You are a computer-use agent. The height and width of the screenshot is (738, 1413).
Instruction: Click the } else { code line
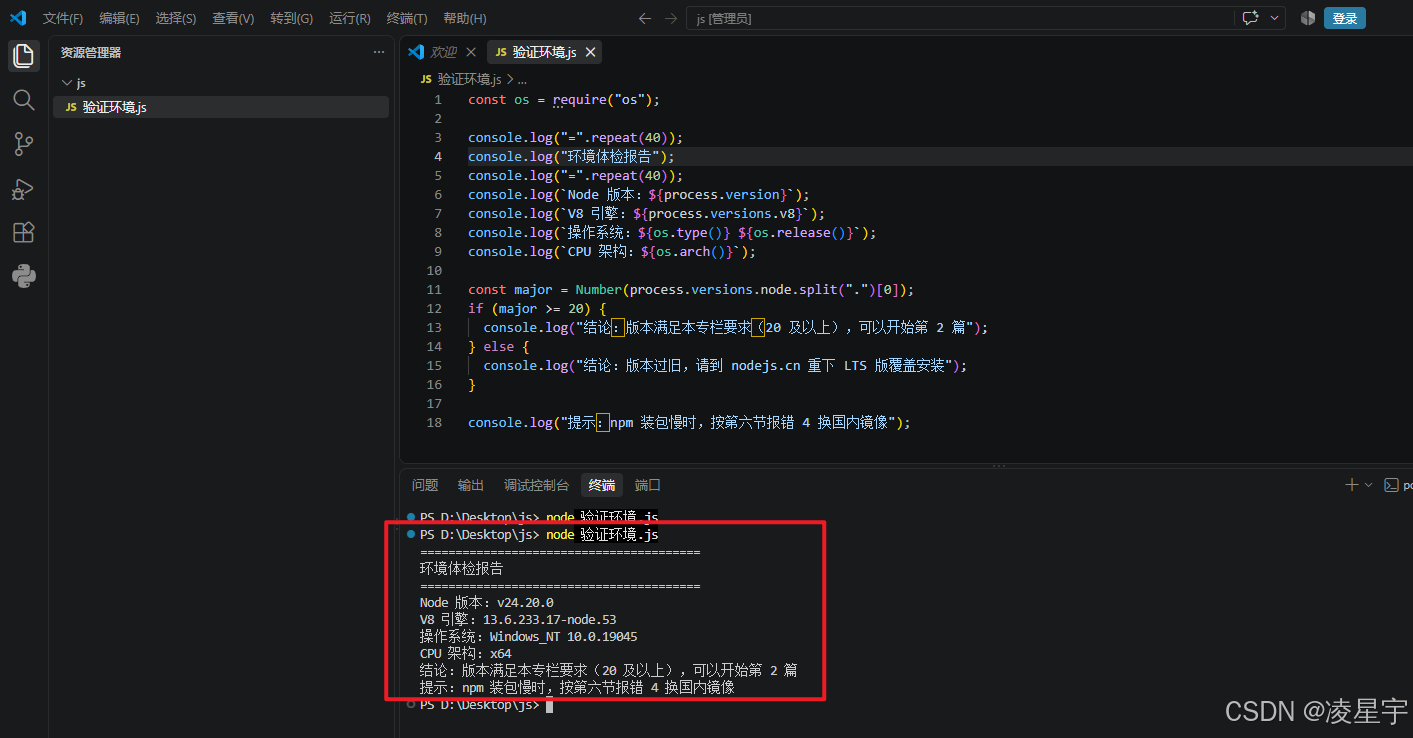point(498,347)
